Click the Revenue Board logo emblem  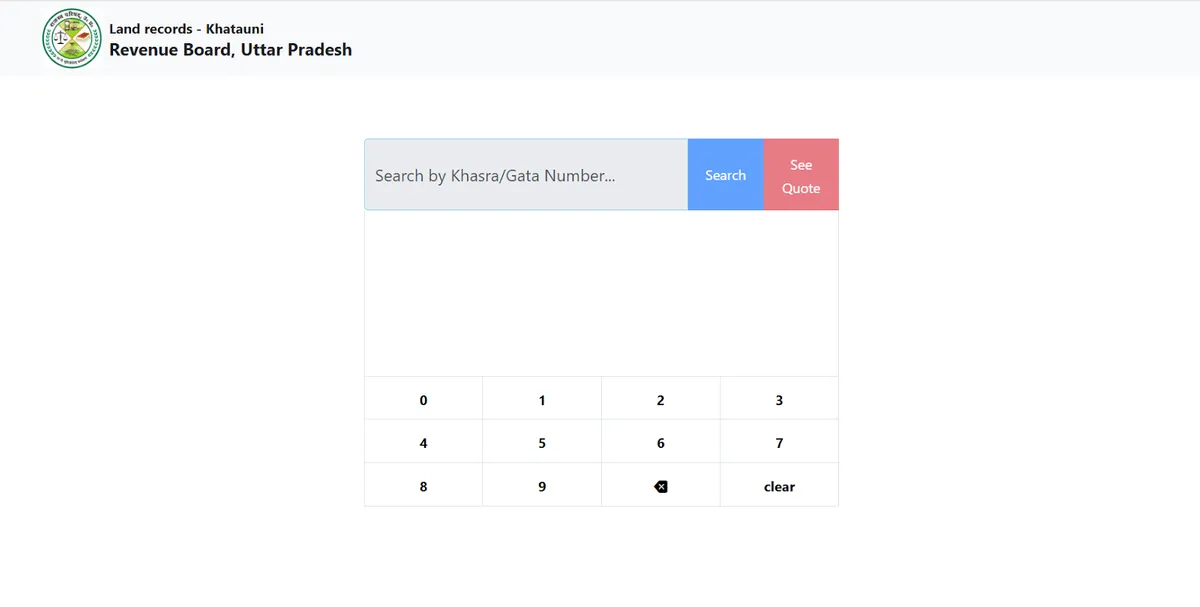click(72, 39)
